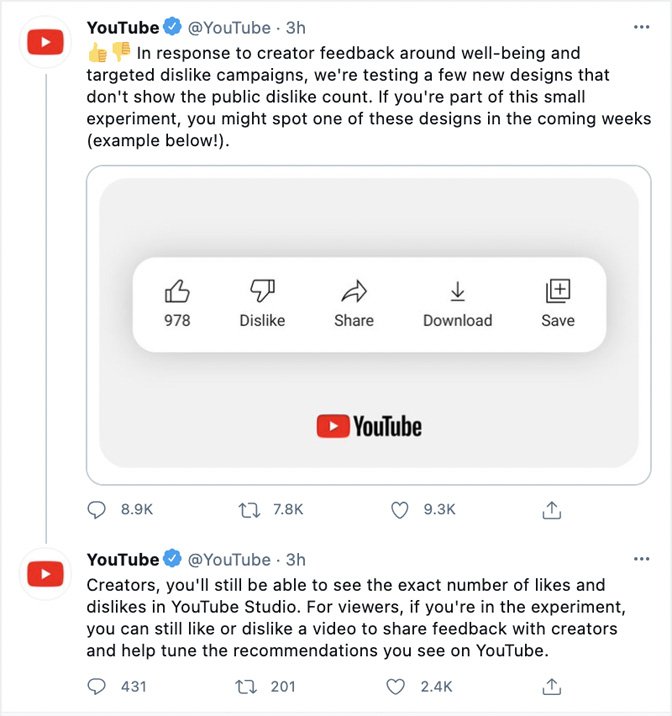Click the Share arrow in the image
672x716 pixels.
pos(354,291)
